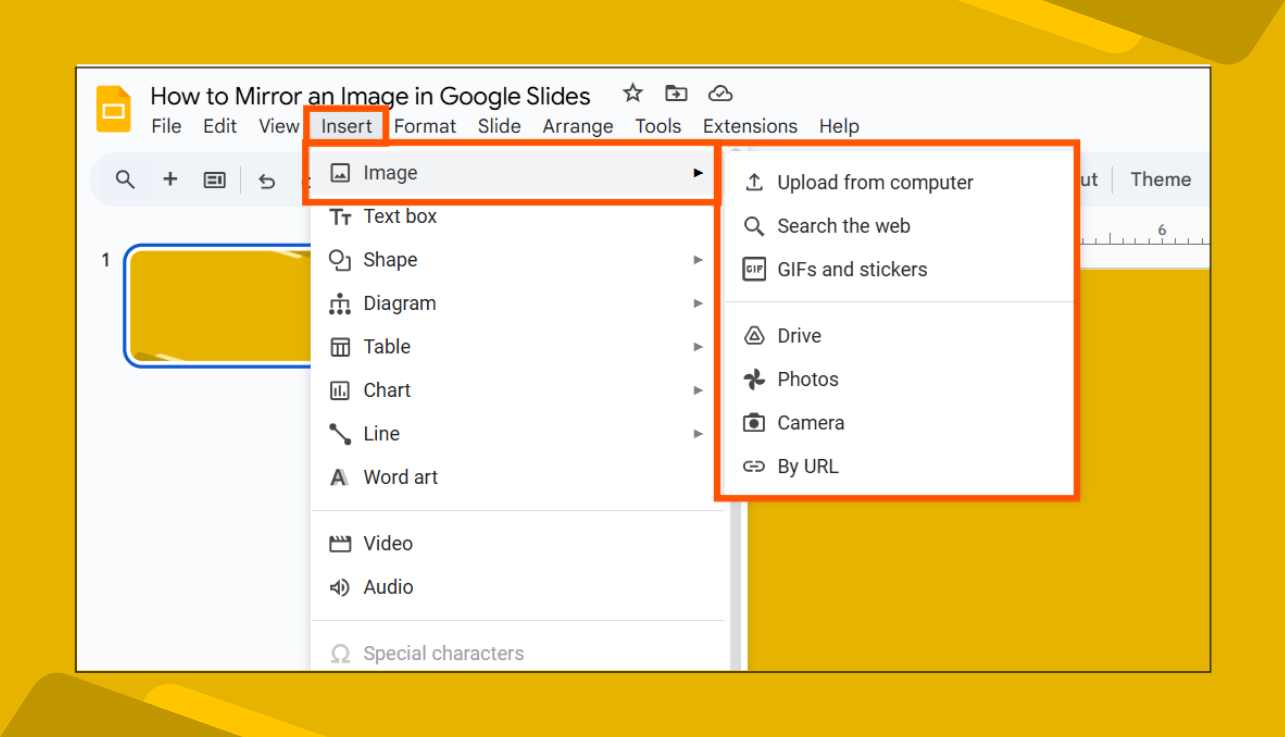Insert a Text box
The height and width of the screenshot is (737, 1285).
pyautogui.click(x=399, y=216)
